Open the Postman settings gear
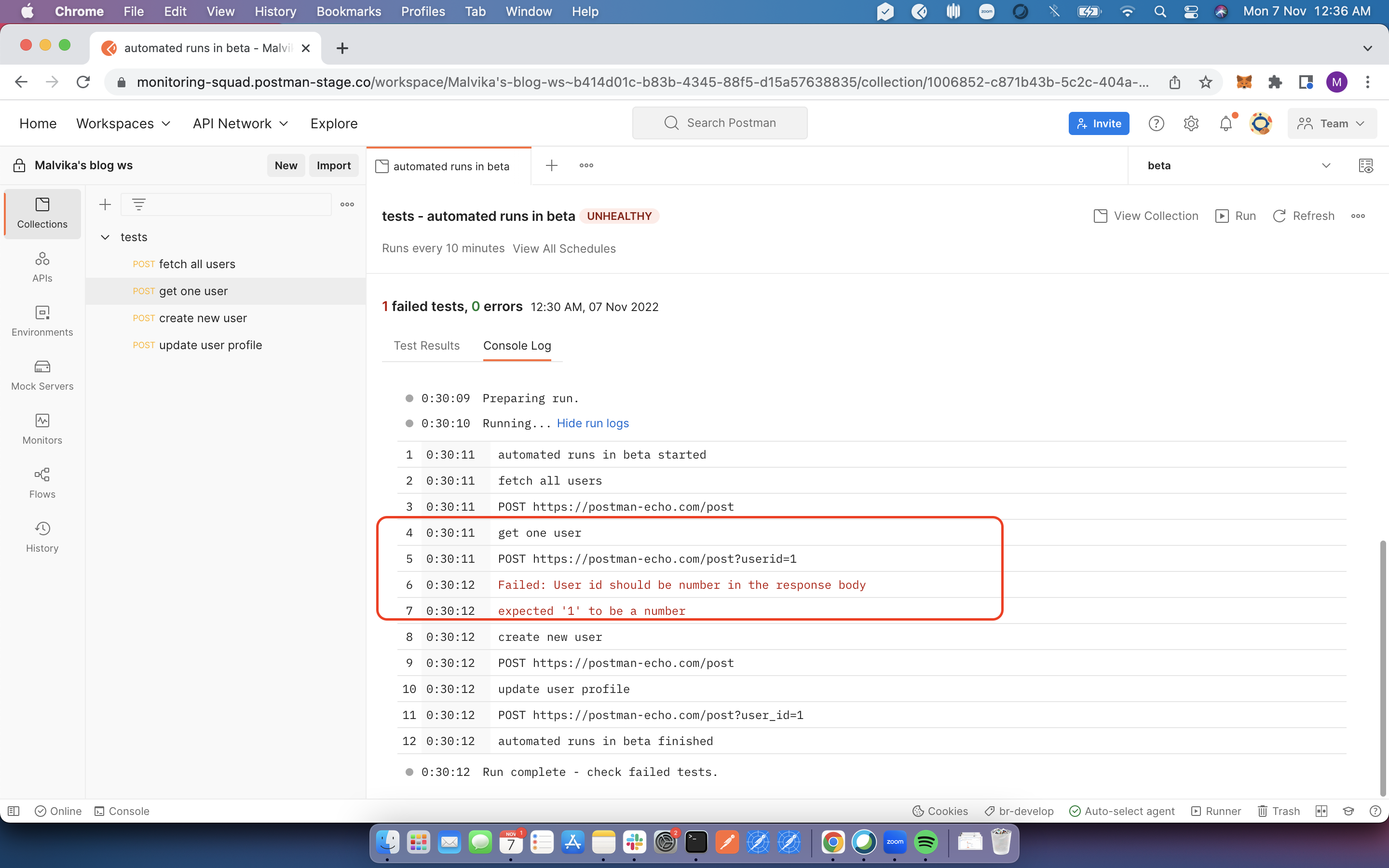 tap(1191, 123)
